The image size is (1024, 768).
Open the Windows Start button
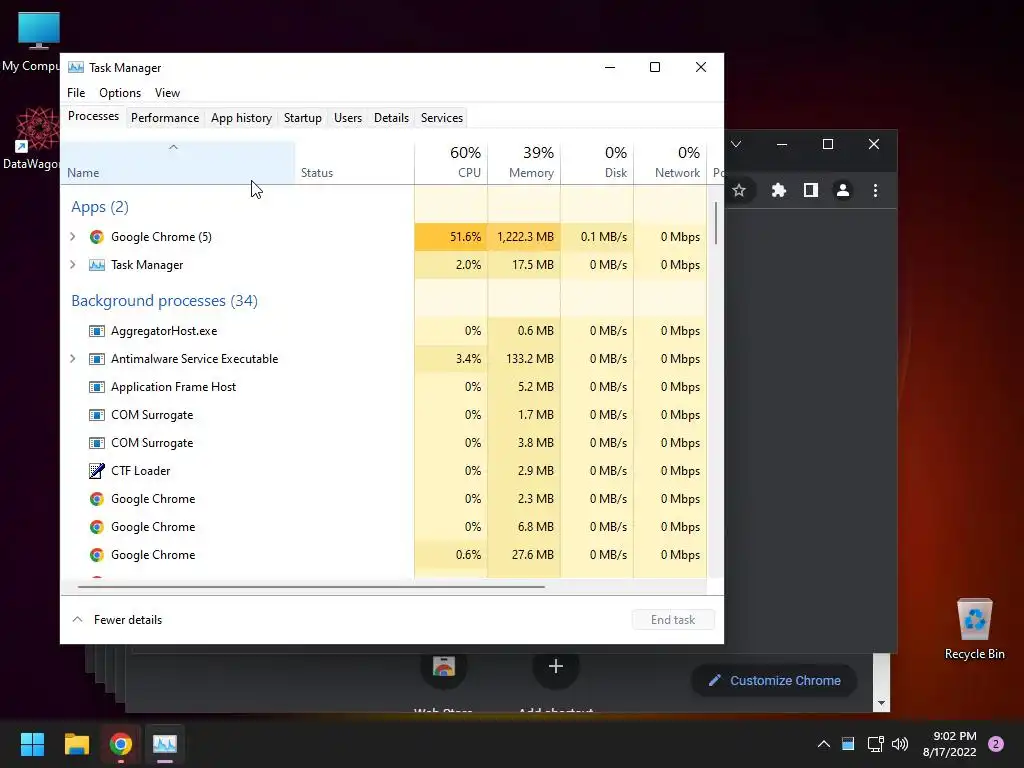32,744
